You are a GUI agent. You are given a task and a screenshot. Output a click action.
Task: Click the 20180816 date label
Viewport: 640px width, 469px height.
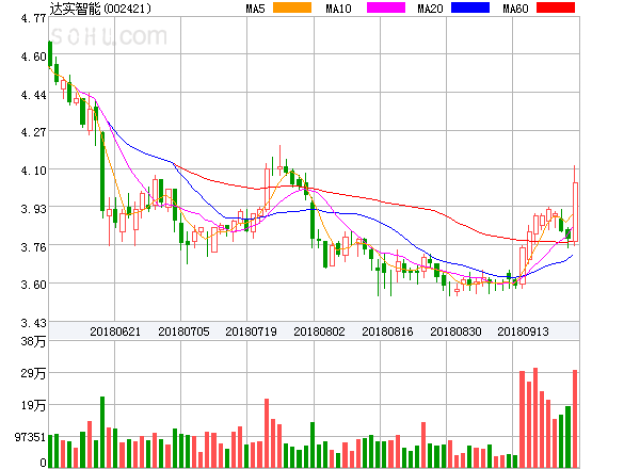(387, 331)
